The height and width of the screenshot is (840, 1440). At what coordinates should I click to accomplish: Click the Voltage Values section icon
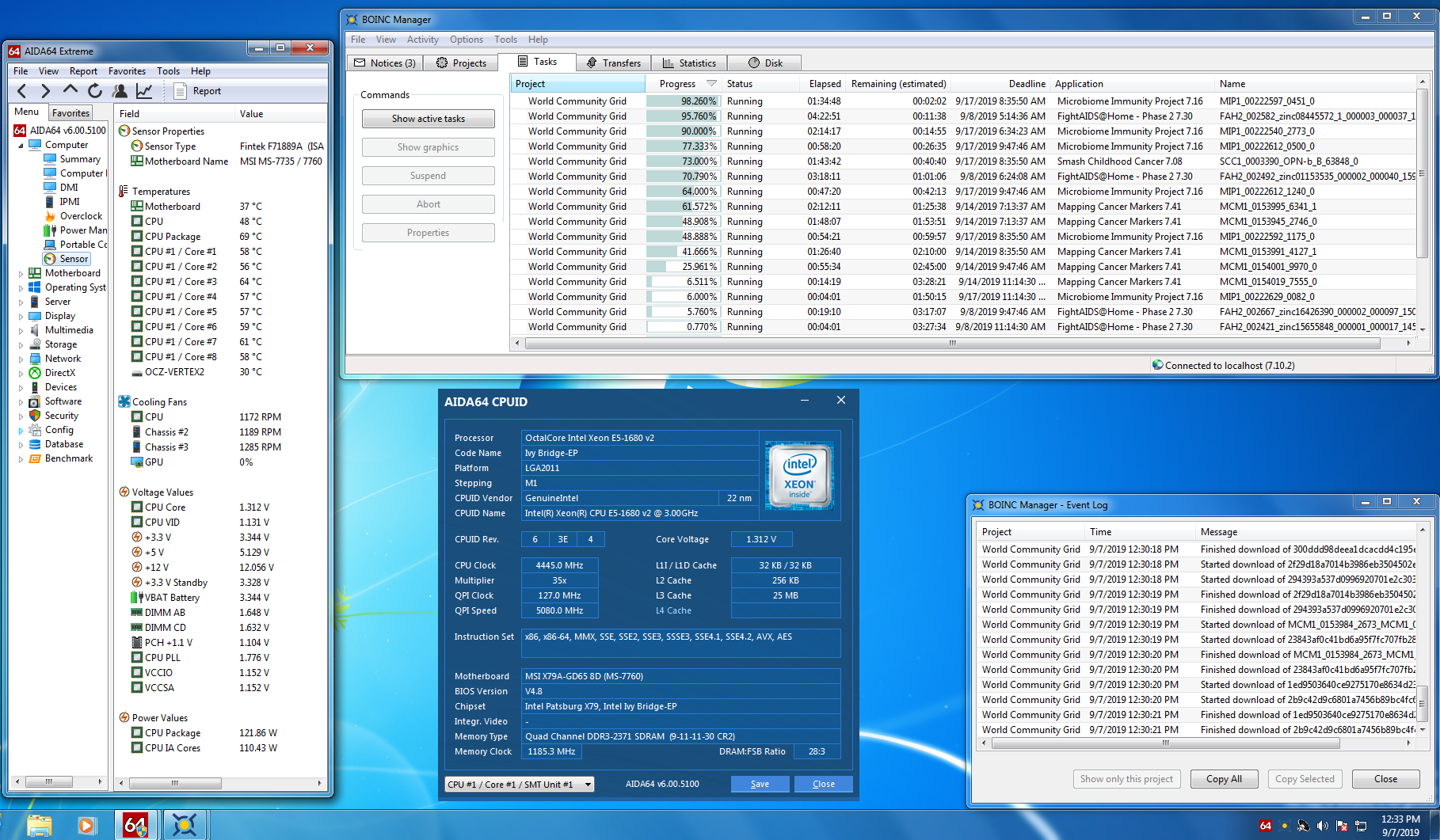point(124,492)
